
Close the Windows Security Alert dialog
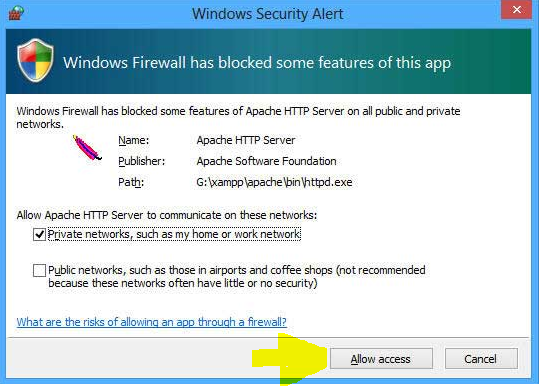(516, 10)
